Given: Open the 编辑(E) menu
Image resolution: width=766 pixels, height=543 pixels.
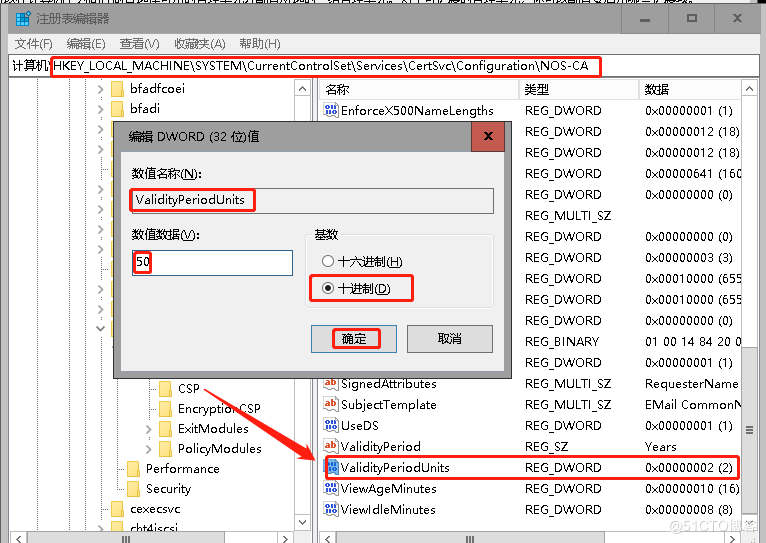Looking at the screenshot, I should pyautogui.click(x=86, y=44).
